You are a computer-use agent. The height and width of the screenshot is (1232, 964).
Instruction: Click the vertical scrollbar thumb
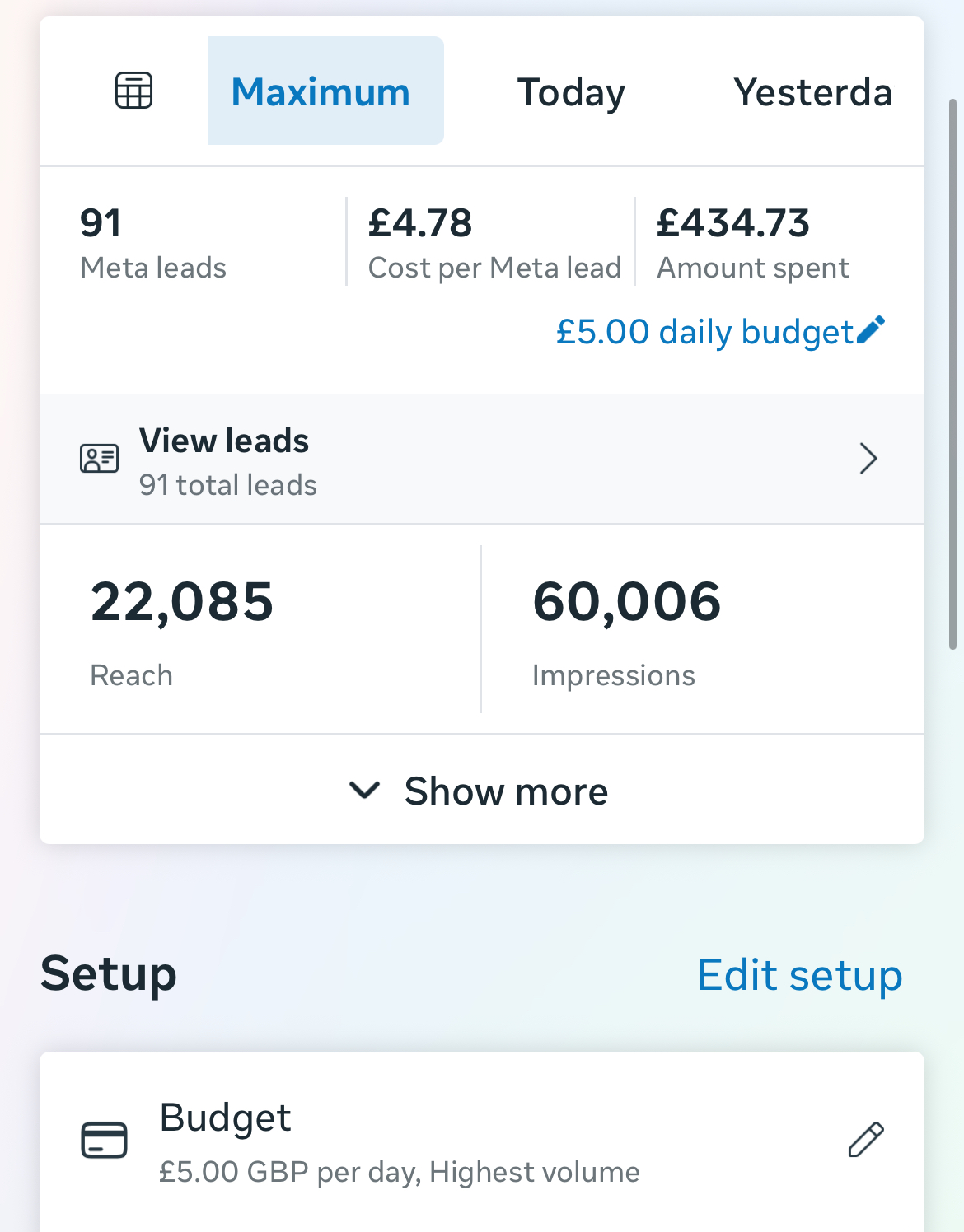(x=952, y=375)
